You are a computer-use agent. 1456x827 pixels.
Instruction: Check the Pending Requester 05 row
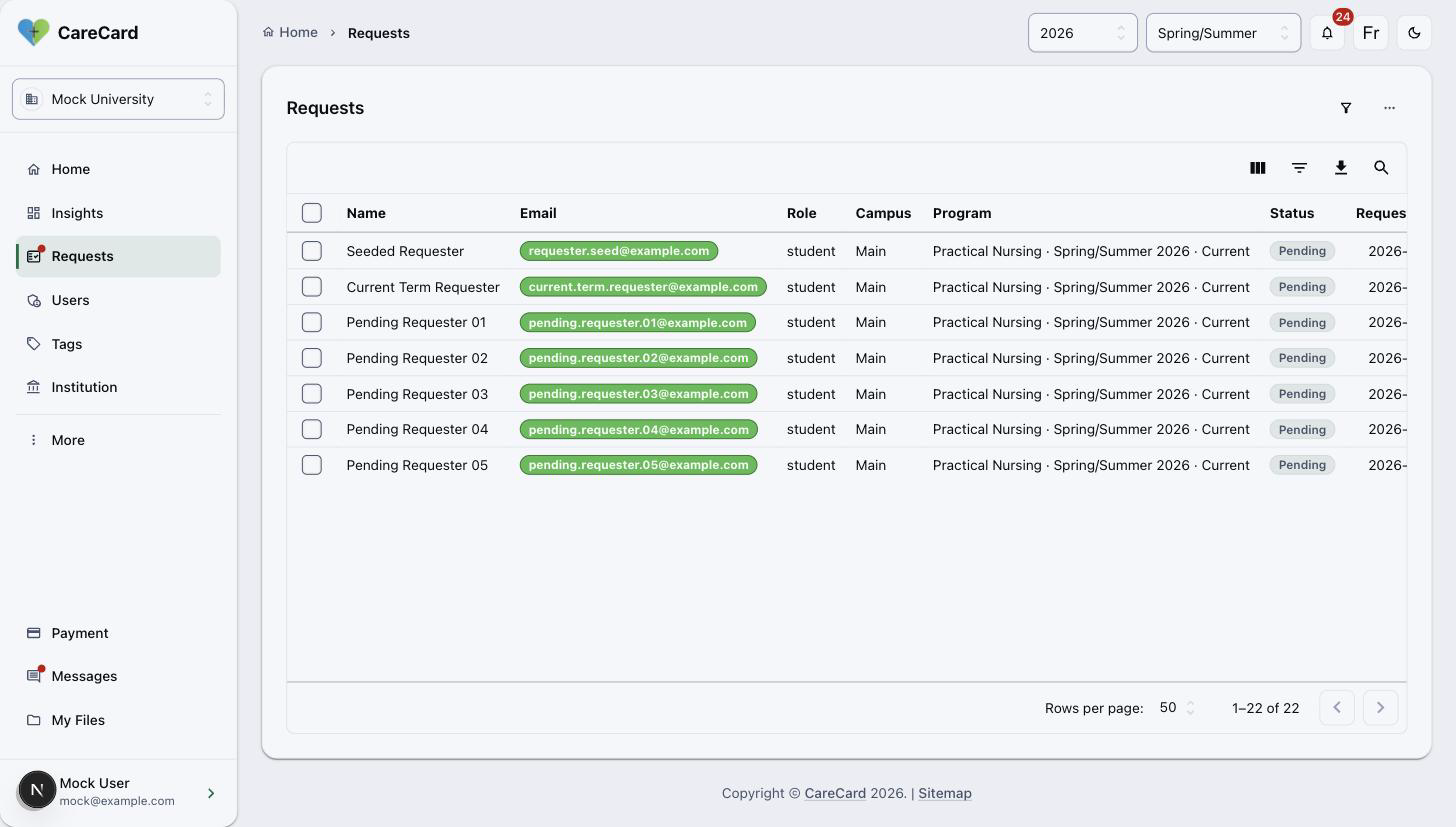(312, 465)
